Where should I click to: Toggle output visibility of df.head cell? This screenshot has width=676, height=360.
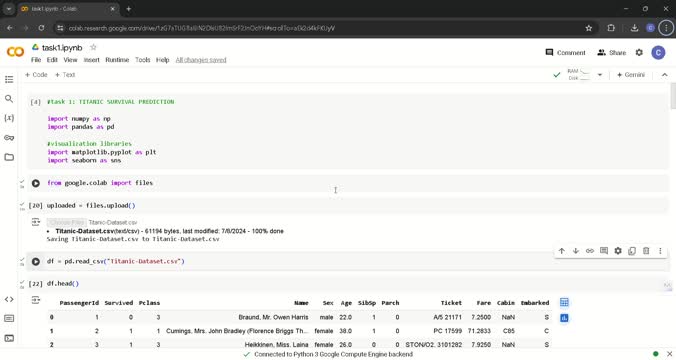click(x=36, y=300)
